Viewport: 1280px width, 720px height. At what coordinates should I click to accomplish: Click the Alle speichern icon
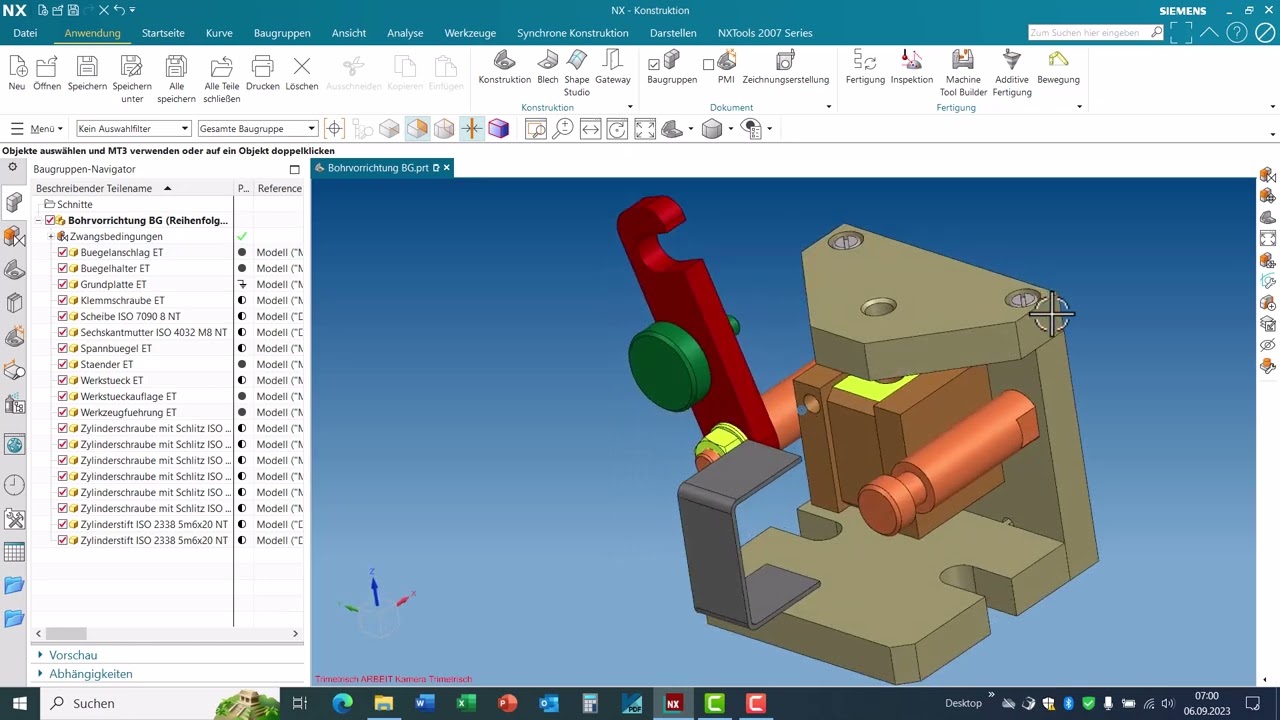[176, 78]
